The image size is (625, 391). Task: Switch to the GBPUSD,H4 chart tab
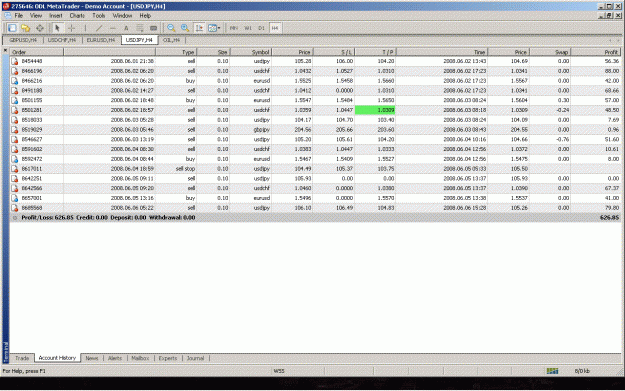click(23, 40)
